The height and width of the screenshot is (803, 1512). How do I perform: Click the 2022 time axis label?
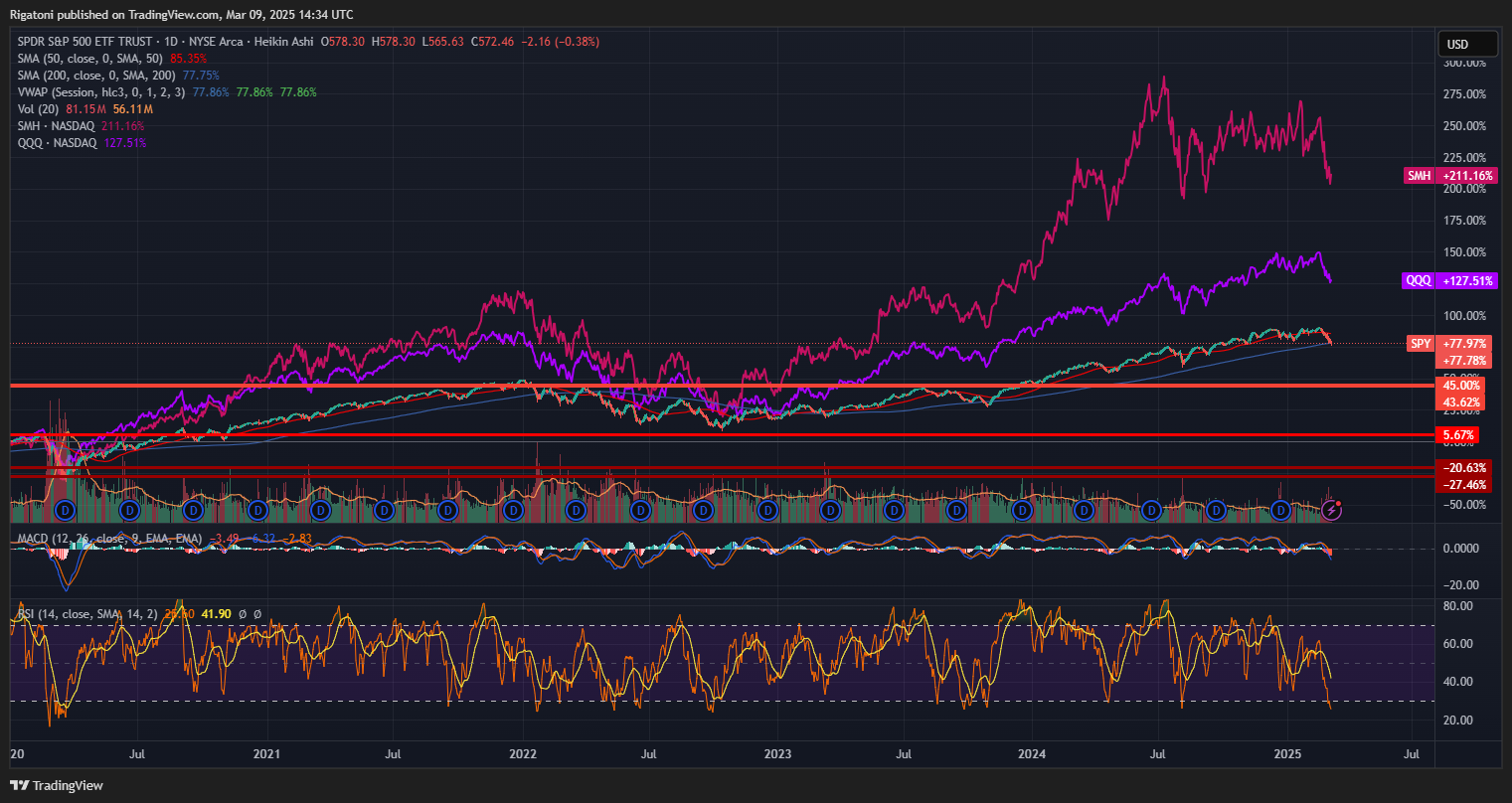coord(523,755)
